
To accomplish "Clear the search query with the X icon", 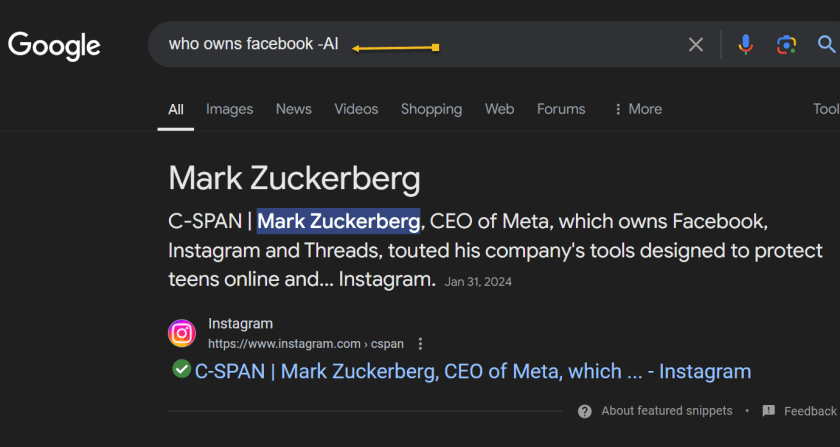I will coord(696,44).
